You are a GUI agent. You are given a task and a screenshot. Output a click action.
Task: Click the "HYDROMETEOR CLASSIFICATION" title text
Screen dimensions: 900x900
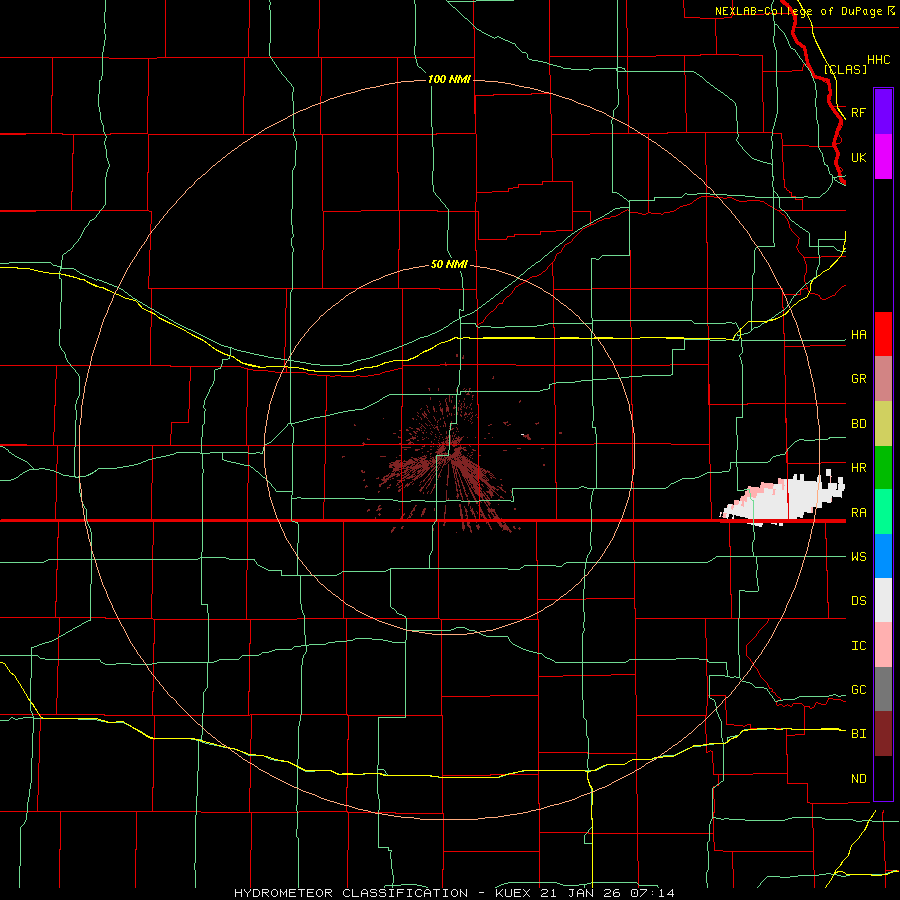point(351,893)
